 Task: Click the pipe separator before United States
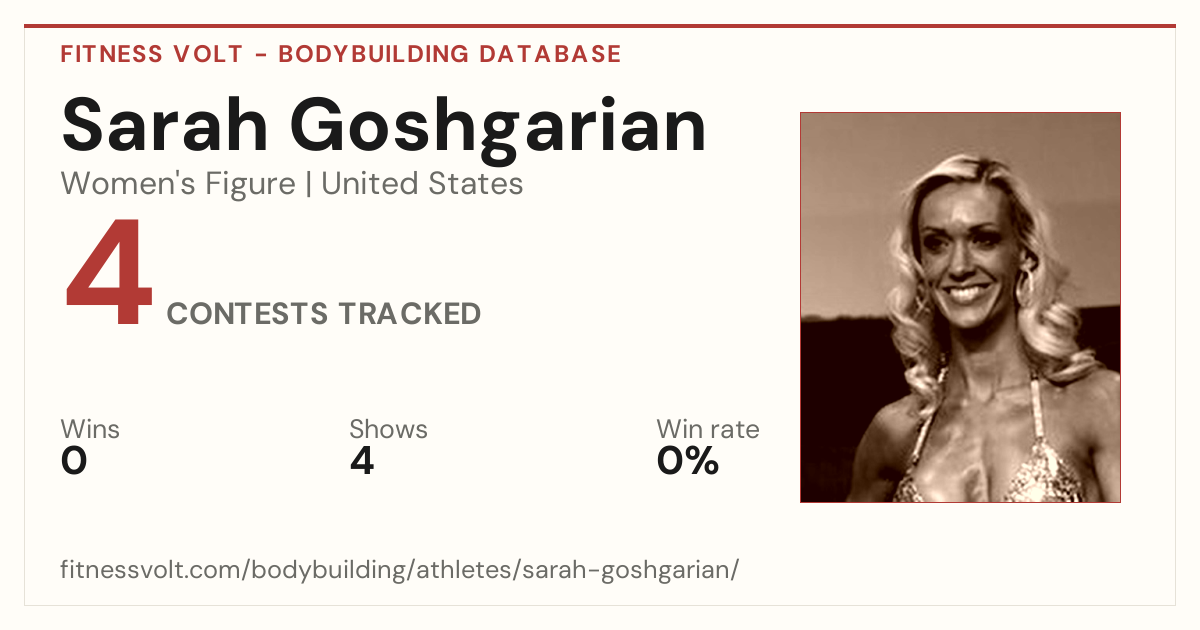(x=309, y=185)
